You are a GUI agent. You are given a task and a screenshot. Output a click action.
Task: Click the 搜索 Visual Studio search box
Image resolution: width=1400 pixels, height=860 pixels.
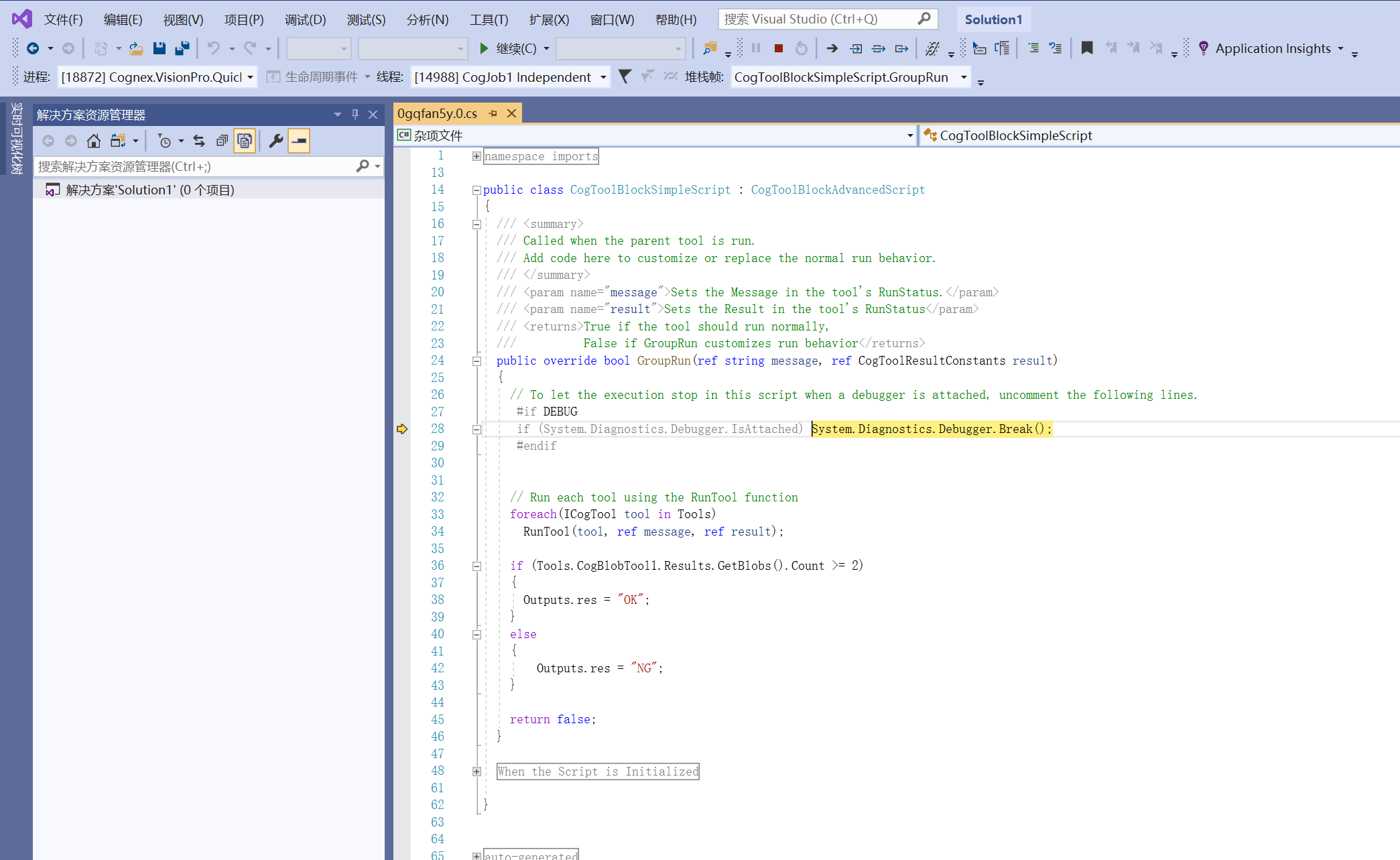819,19
